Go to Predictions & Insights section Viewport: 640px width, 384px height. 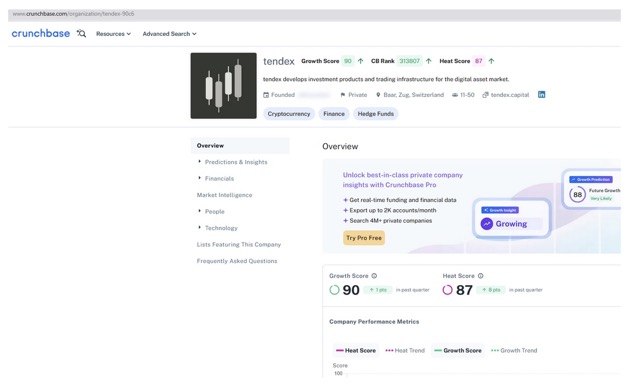(236, 162)
